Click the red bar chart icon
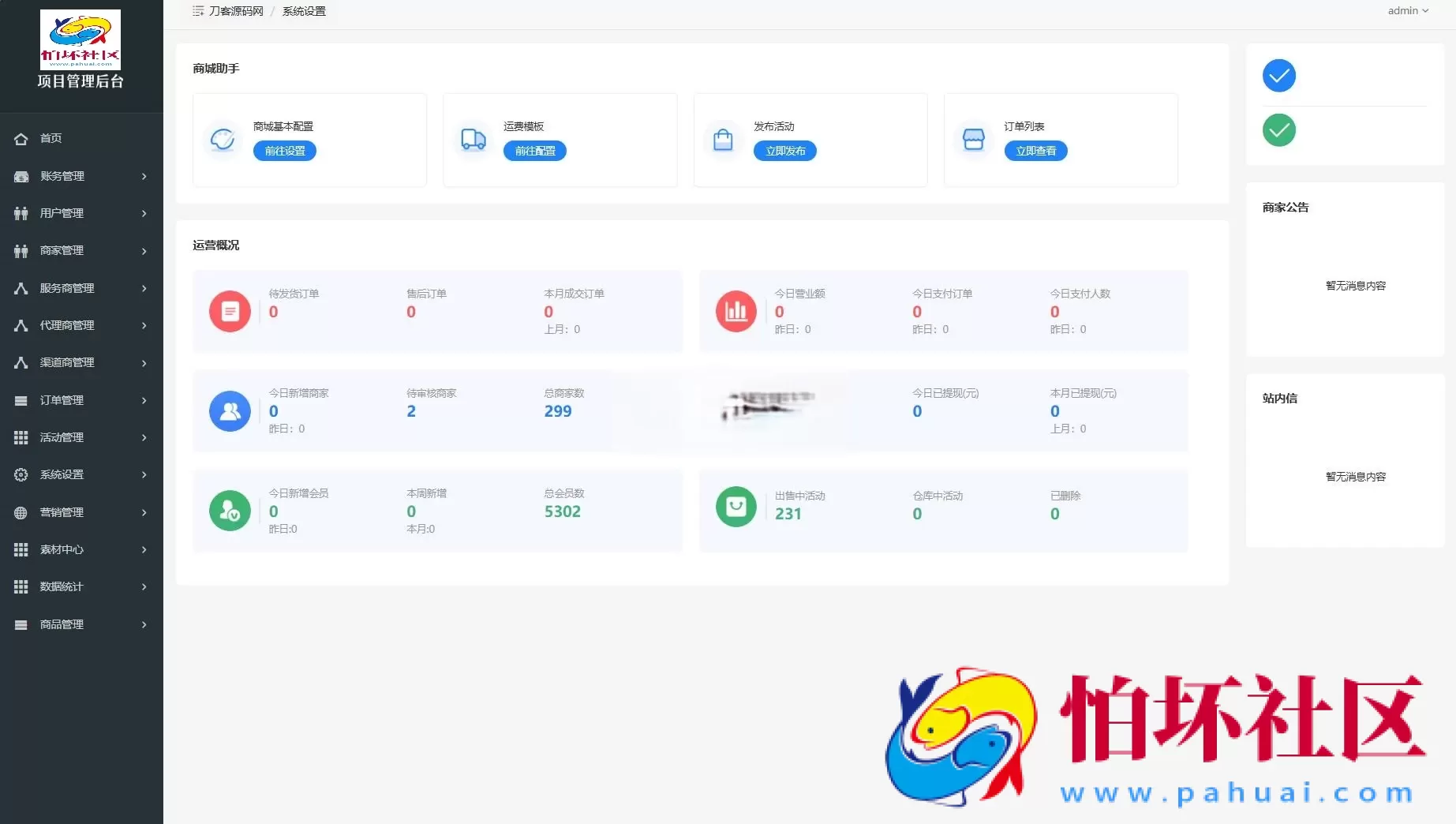Viewport: 1456px width, 824px height. [735, 311]
